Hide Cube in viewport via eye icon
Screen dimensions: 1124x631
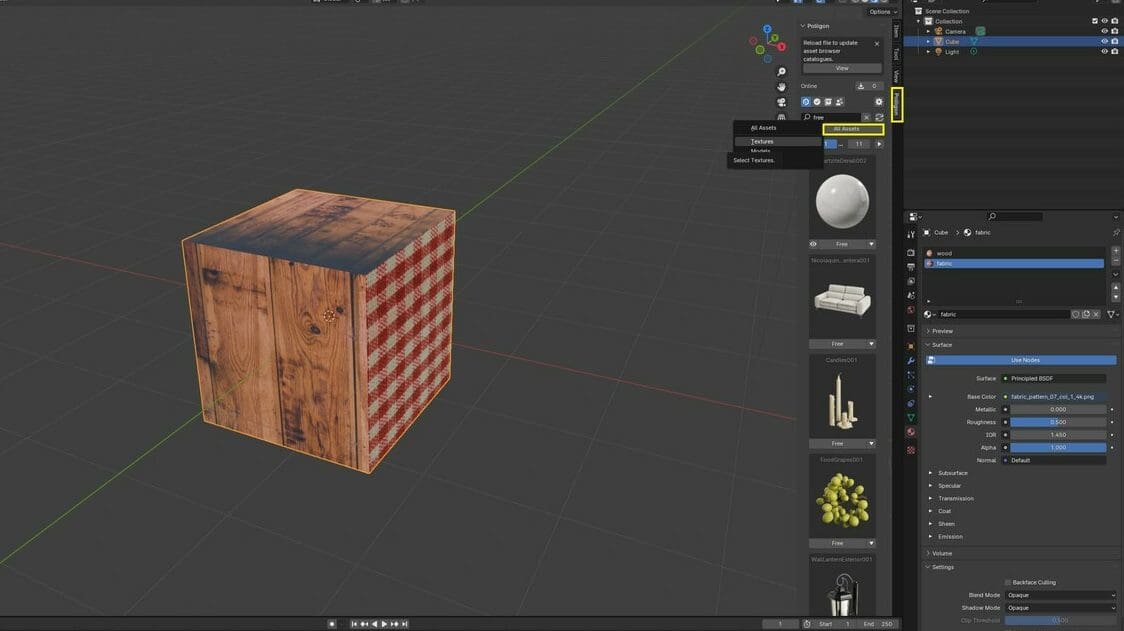[x=1104, y=42]
